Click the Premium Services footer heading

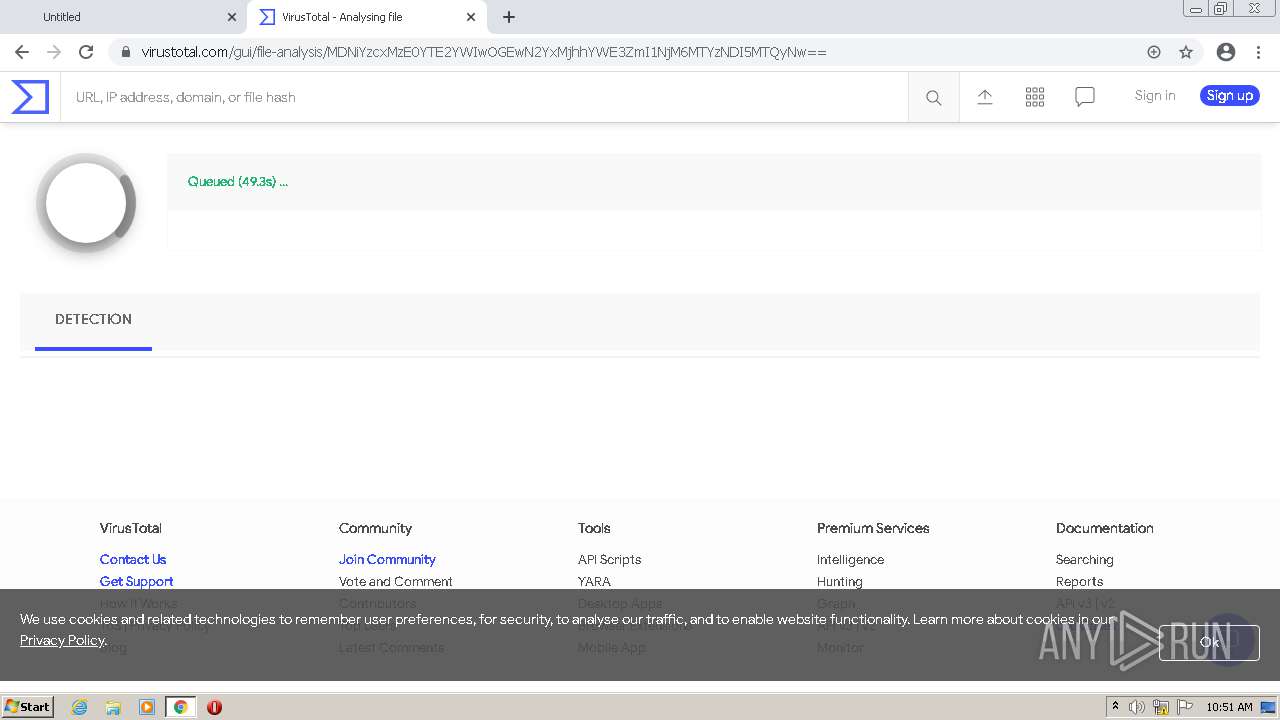(x=873, y=528)
